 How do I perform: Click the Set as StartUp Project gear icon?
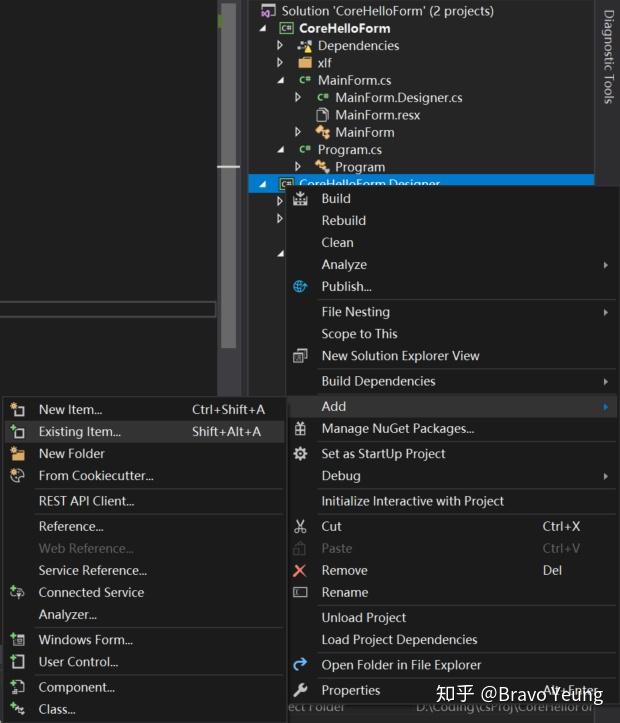coord(300,454)
